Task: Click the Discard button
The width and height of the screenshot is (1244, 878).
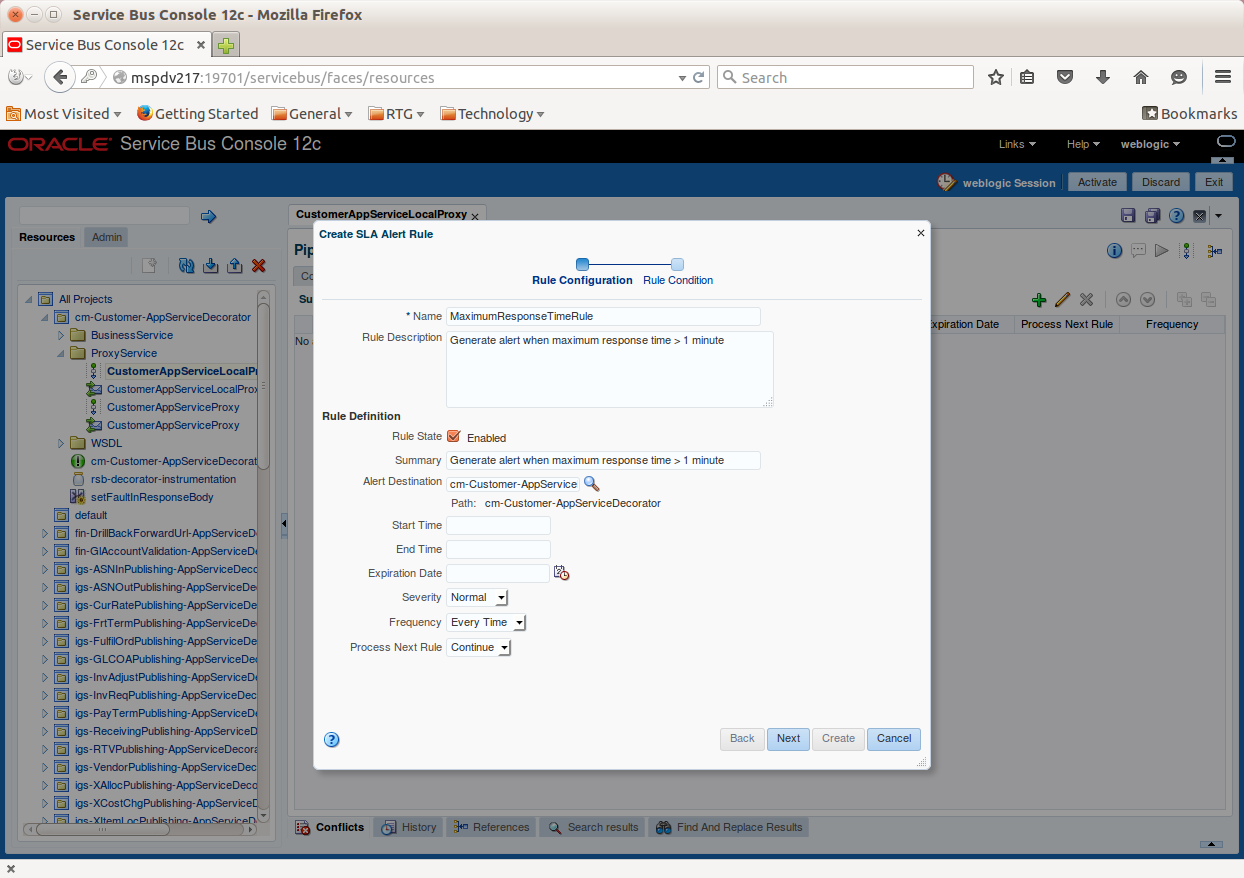Action: click(1161, 182)
